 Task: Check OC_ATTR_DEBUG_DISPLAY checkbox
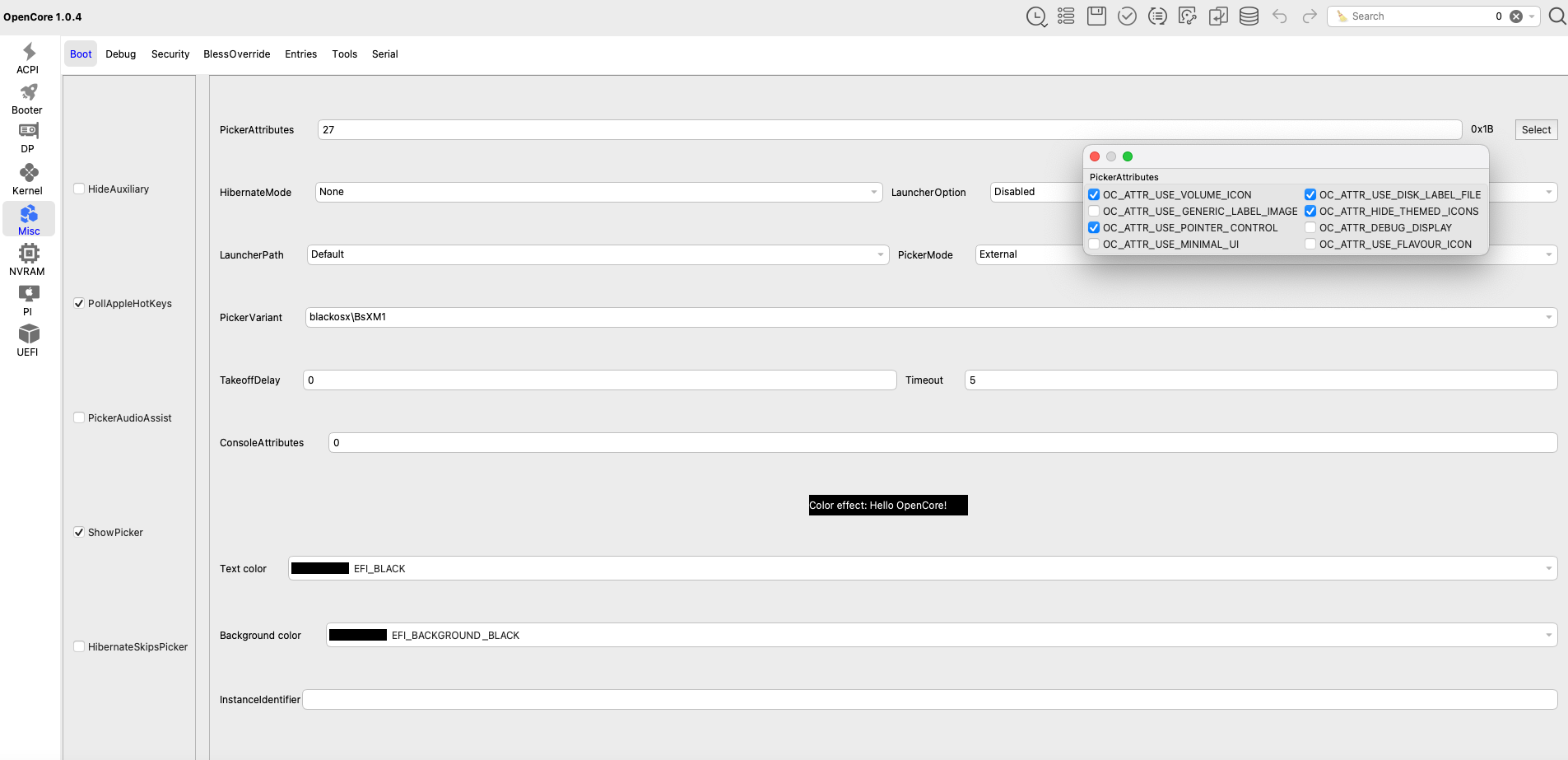[x=1310, y=227]
